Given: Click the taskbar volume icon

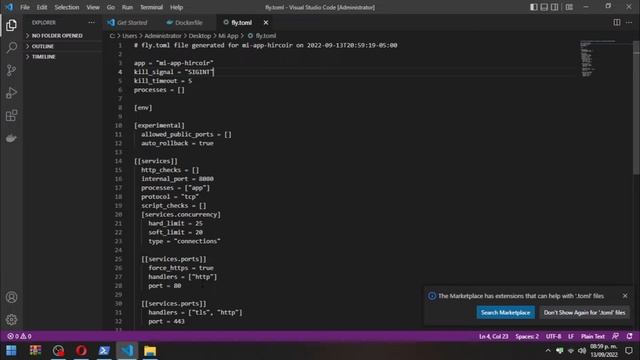Looking at the screenshot, I should coord(582,351).
